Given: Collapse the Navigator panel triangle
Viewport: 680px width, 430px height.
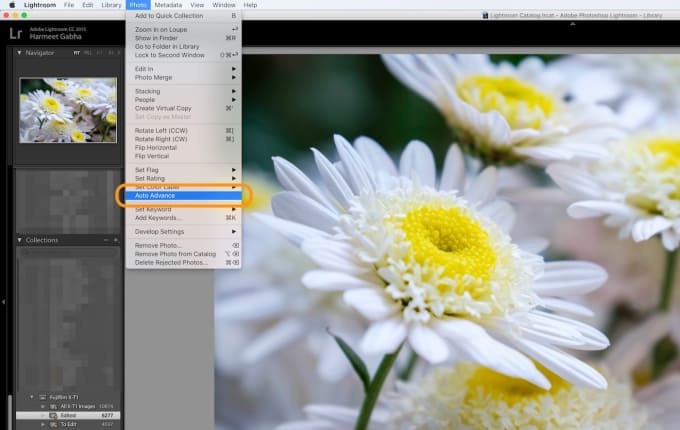Looking at the screenshot, I should pyautogui.click(x=19, y=52).
